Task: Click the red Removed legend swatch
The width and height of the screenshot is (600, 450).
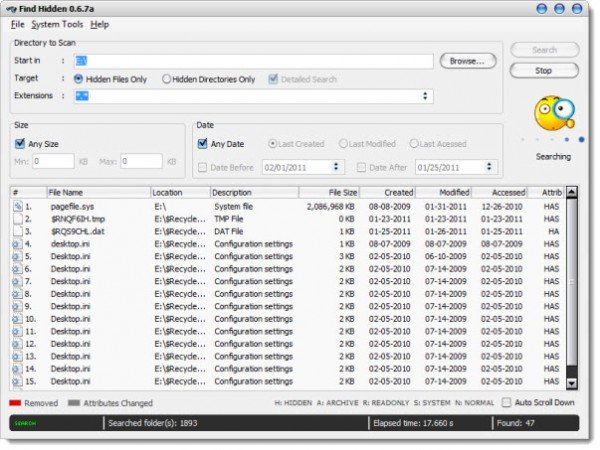Action: [15, 403]
